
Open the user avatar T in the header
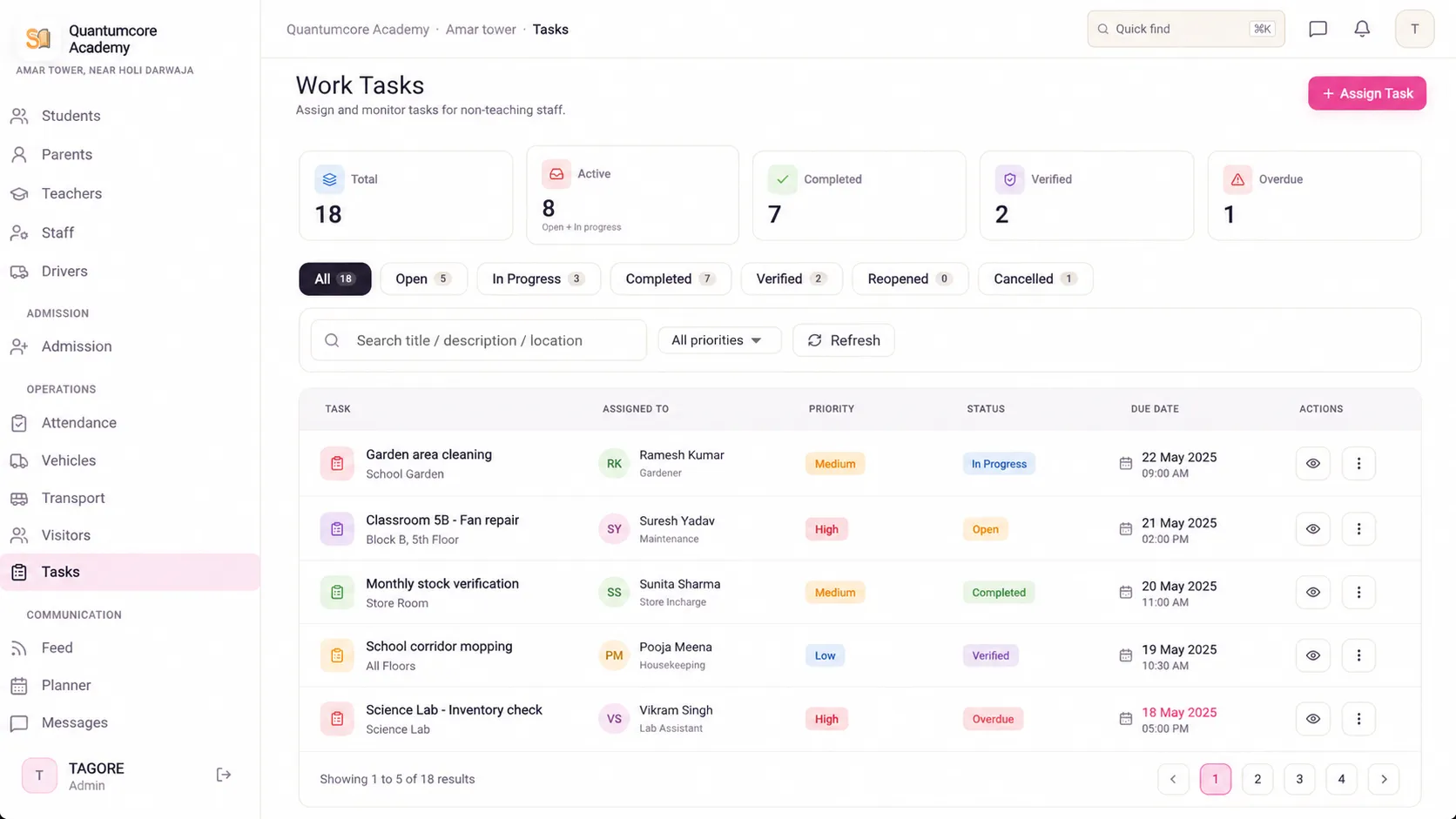(1414, 29)
